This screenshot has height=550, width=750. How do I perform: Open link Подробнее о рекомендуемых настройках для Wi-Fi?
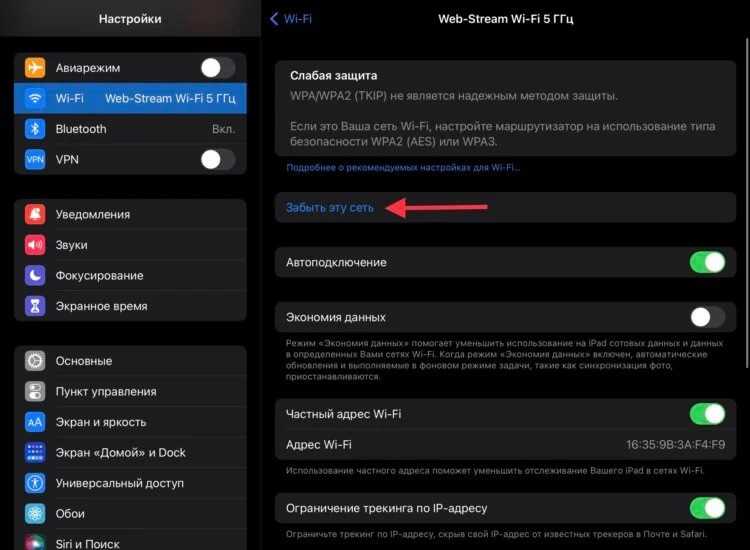403,167
